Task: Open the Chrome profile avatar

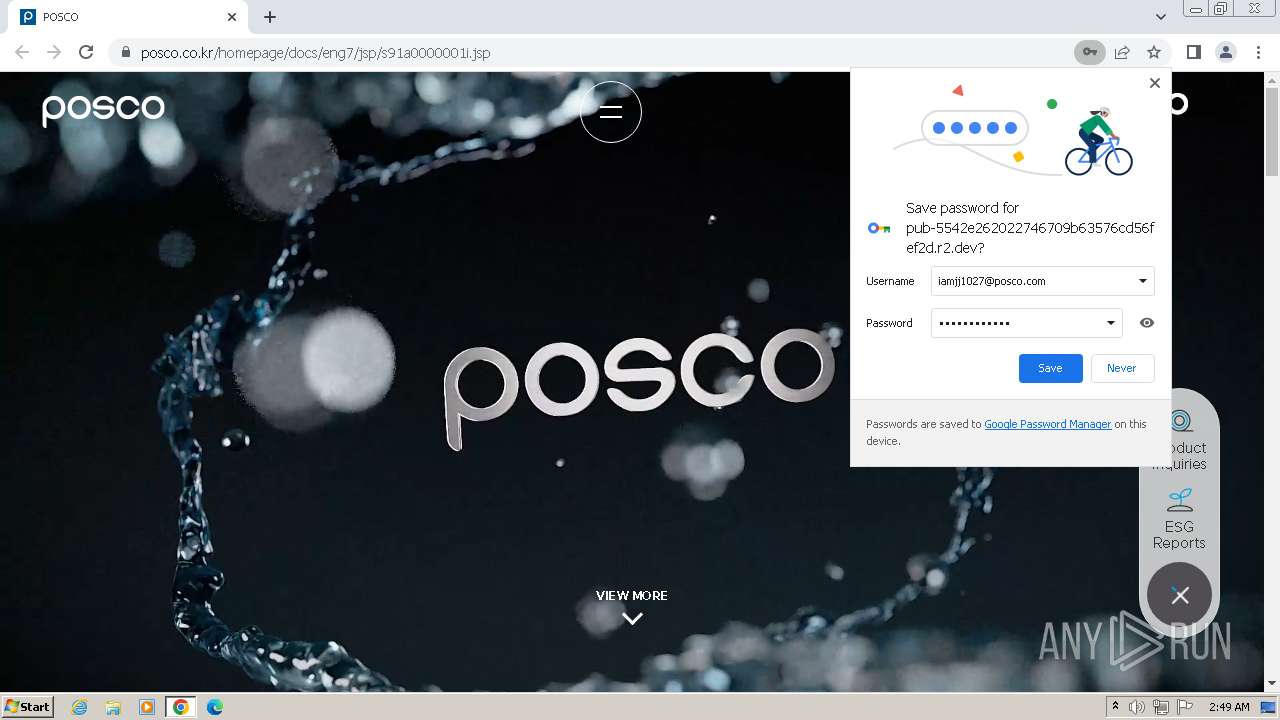Action: tap(1226, 52)
